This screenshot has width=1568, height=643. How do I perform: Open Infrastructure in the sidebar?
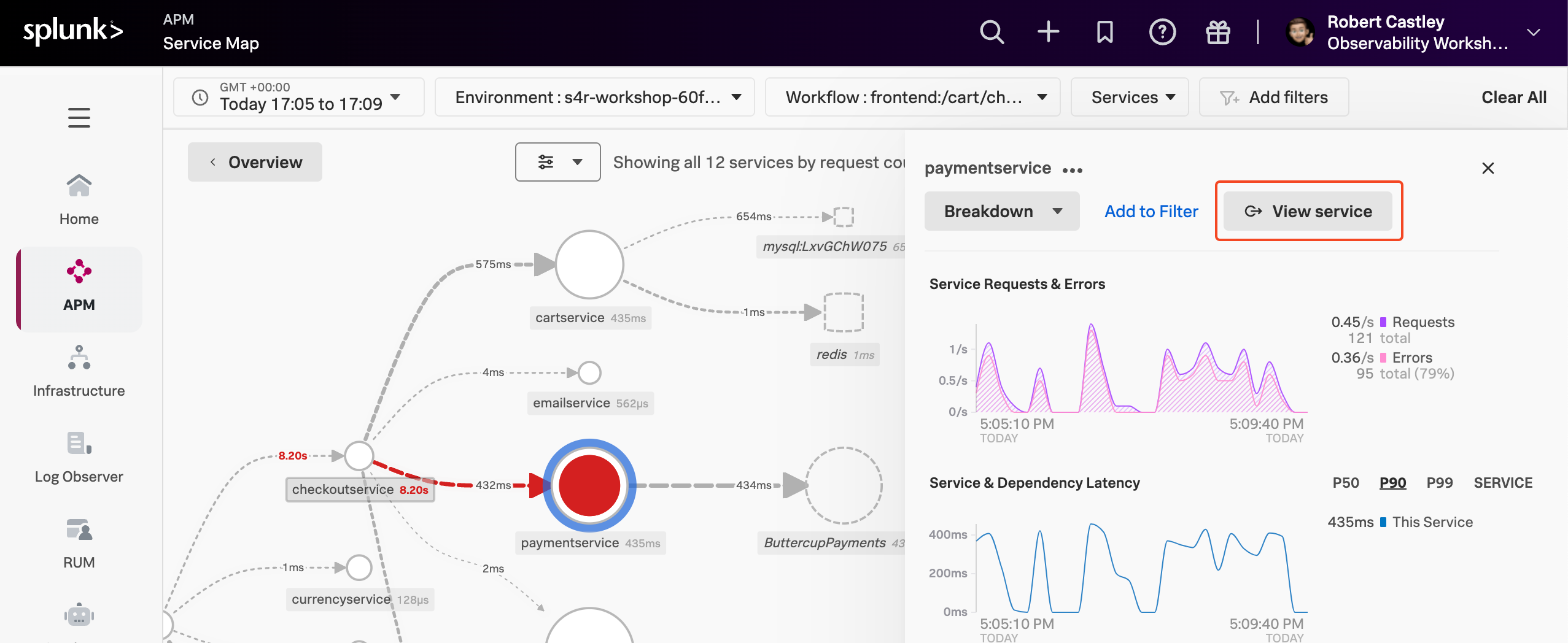pyautogui.click(x=79, y=372)
